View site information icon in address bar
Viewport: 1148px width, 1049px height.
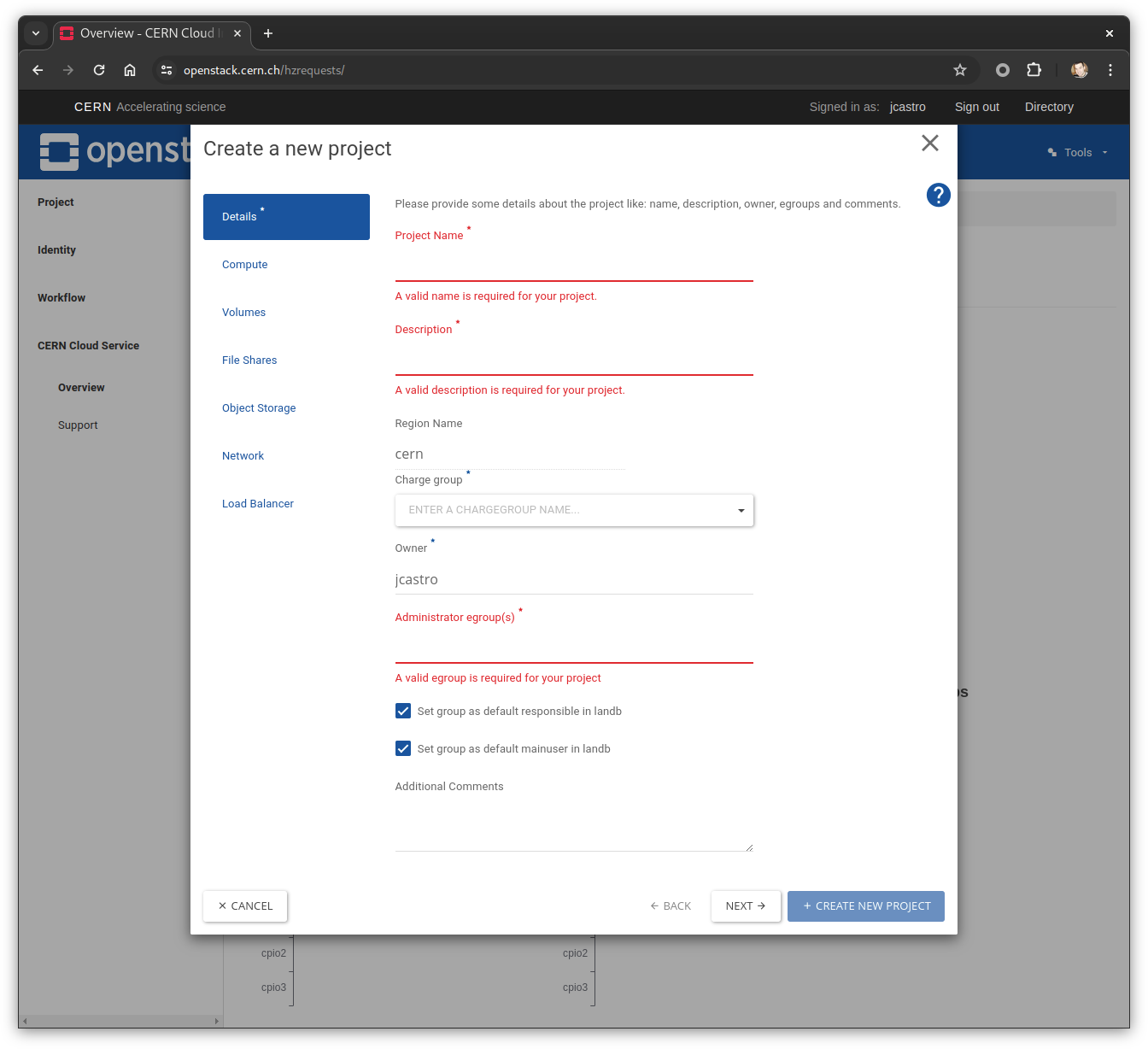167,70
